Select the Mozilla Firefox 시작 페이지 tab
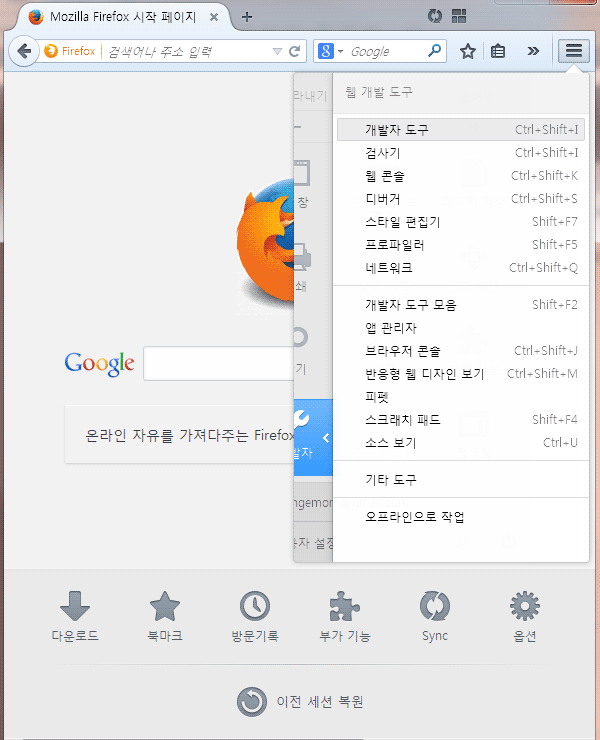 pyautogui.click(x=123, y=17)
